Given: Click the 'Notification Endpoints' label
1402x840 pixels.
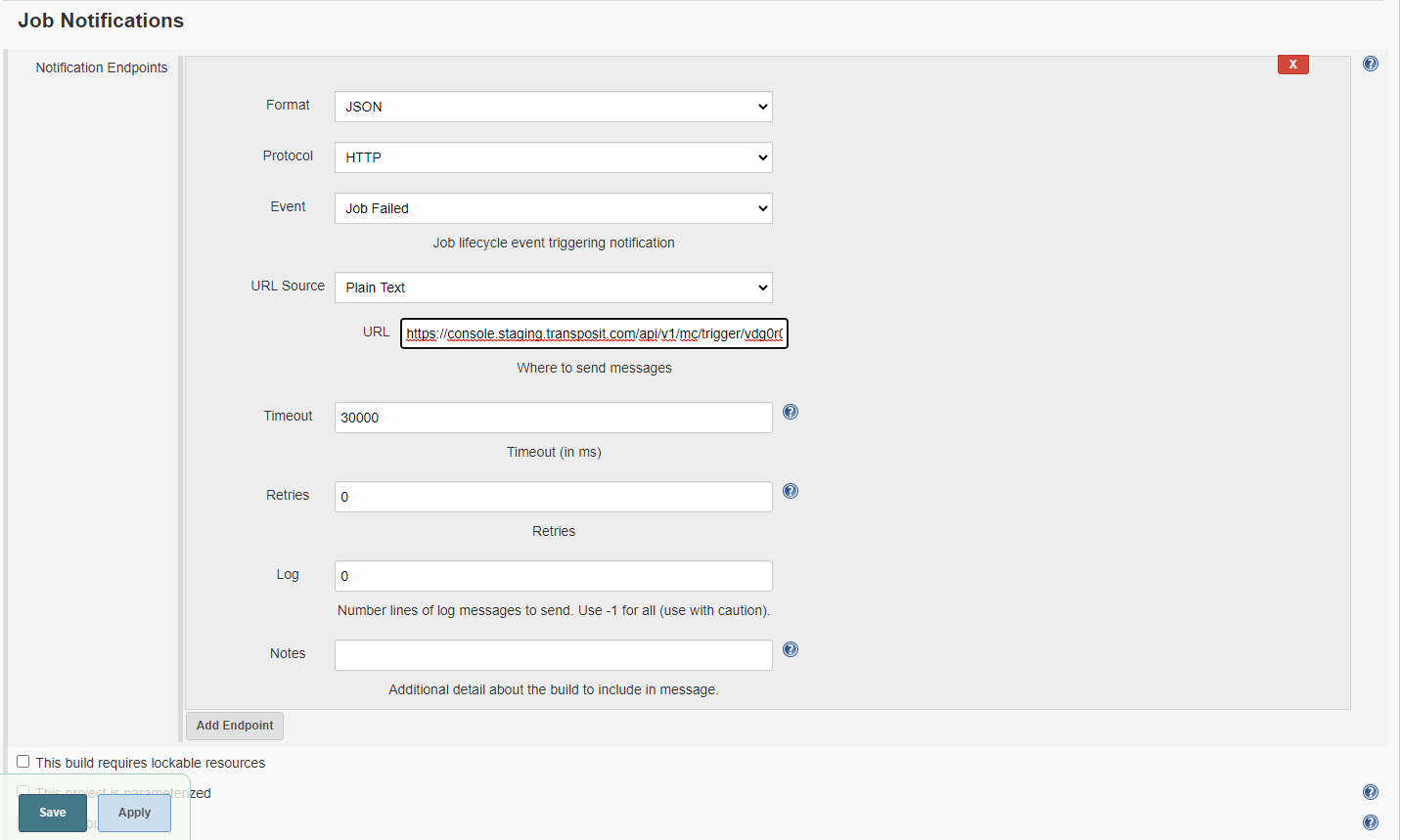Looking at the screenshot, I should (102, 67).
